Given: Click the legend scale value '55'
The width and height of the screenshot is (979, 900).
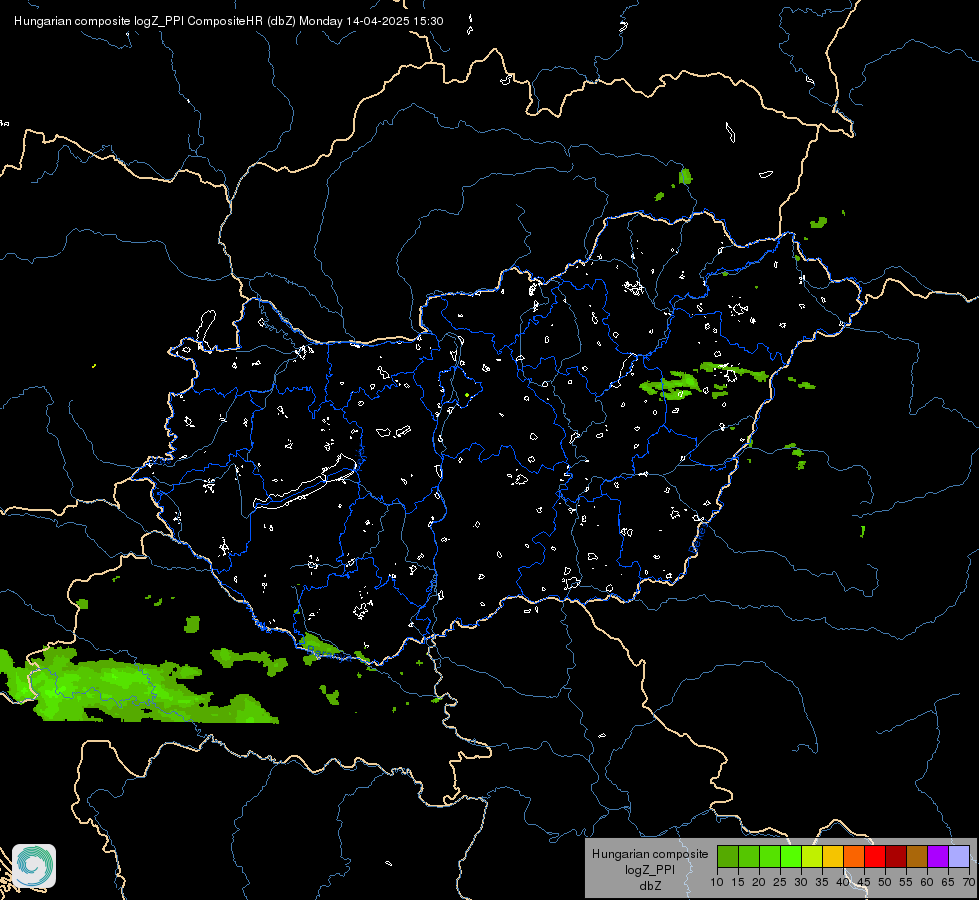Looking at the screenshot, I should tap(906, 882).
